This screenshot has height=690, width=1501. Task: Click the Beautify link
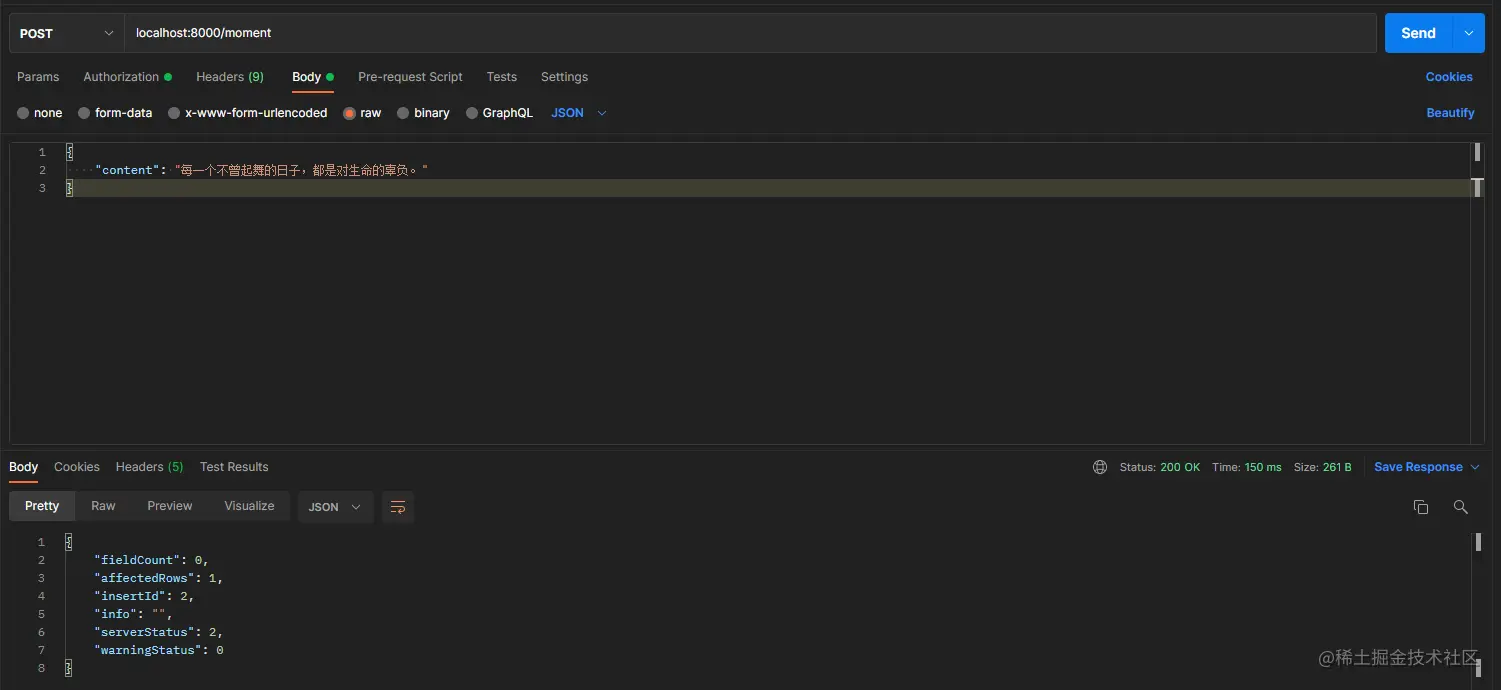(x=1450, y=113)
